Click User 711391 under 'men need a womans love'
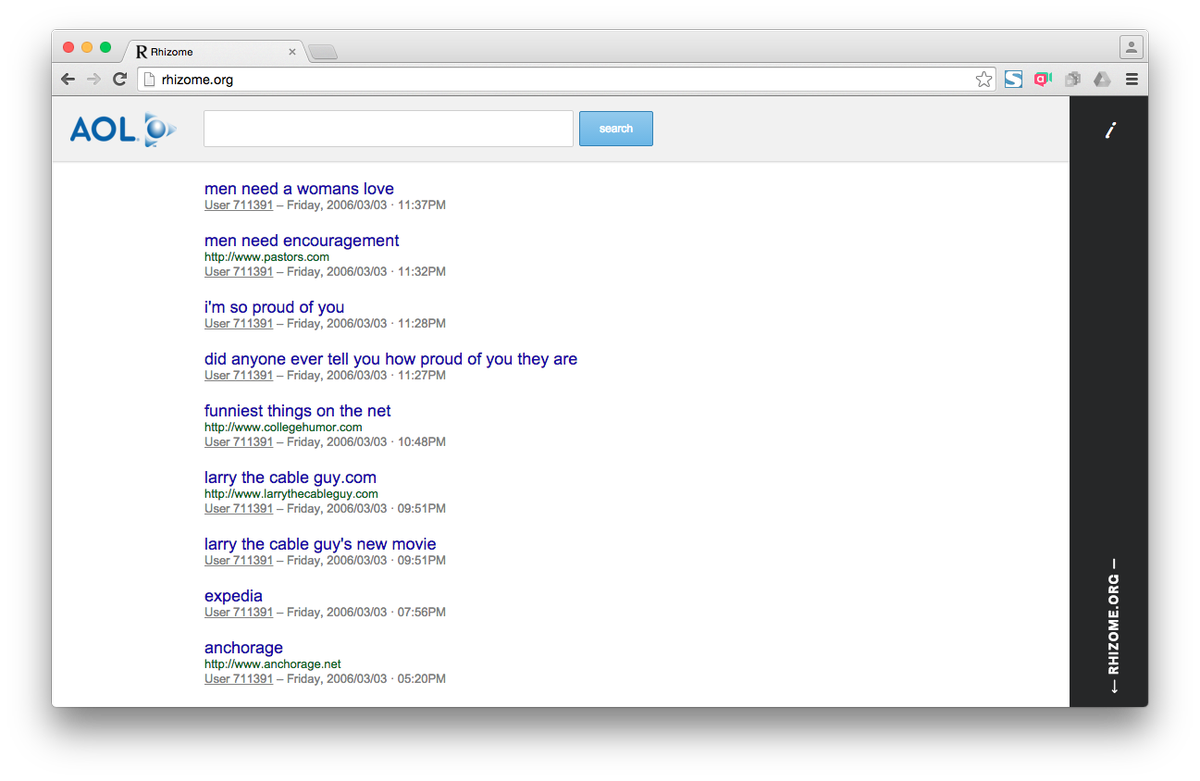Screen dimensions: 1200x781 point(239,205)
